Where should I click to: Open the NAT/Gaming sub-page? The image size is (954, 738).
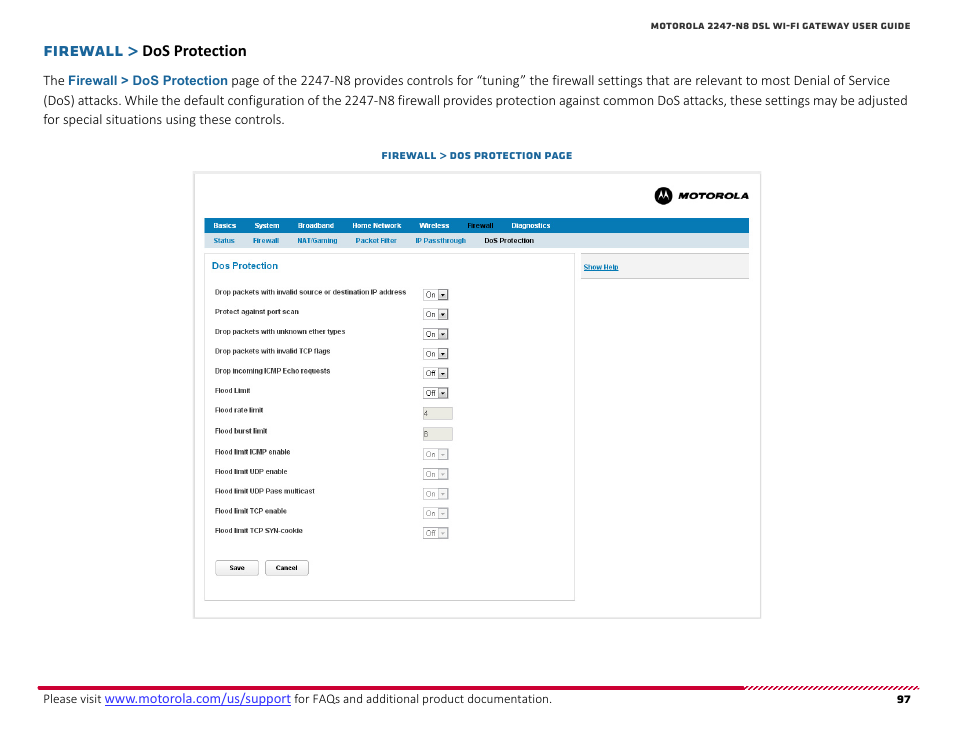tap(316, 240)
